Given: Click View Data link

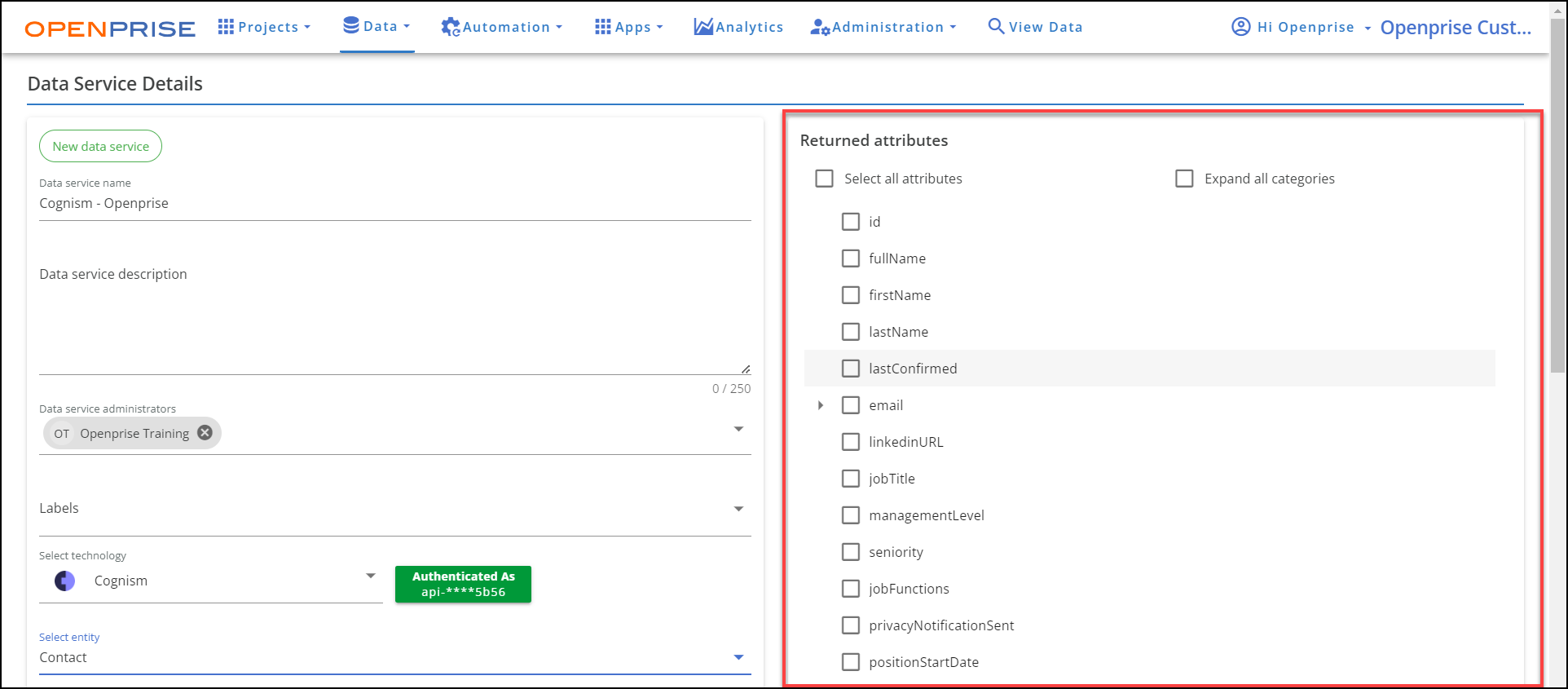Looking at the screenshot, I should (x=1035, y=27).
